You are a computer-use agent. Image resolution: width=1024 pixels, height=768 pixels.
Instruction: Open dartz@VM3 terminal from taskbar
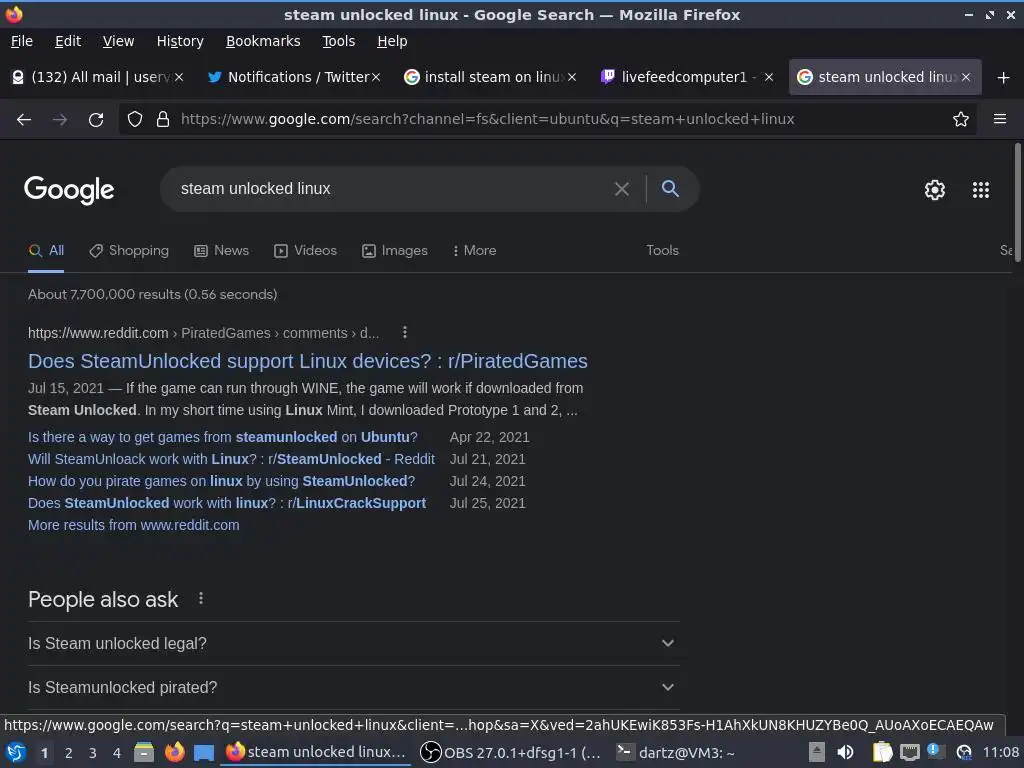point(676,753)
